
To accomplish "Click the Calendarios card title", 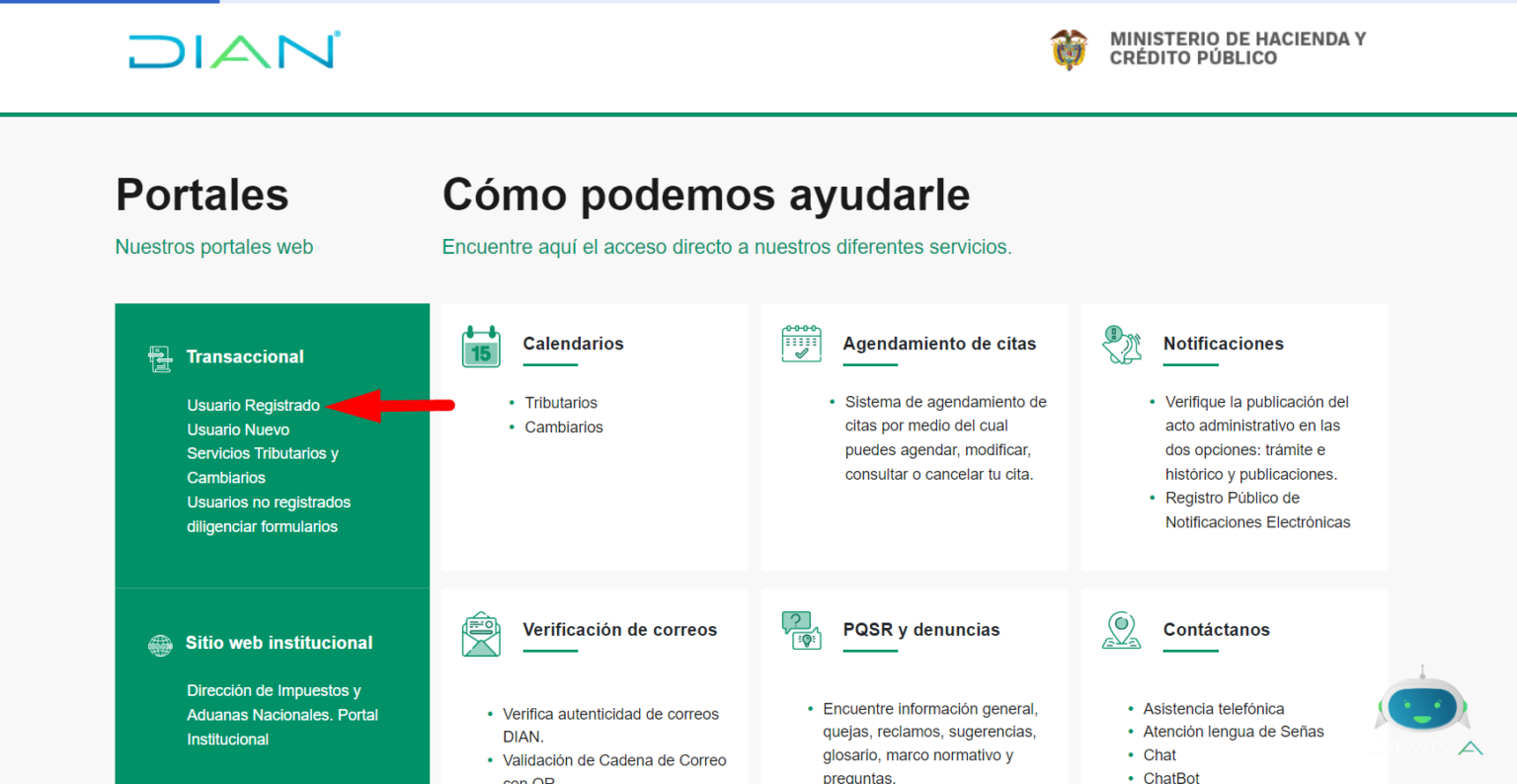I will coord(573,344).
